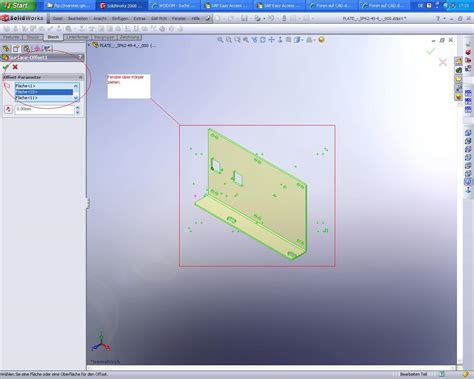This screenshot has width=474, height=379.
Task: Switch to WODOM - Suche taskbar button
Action: 174,6
